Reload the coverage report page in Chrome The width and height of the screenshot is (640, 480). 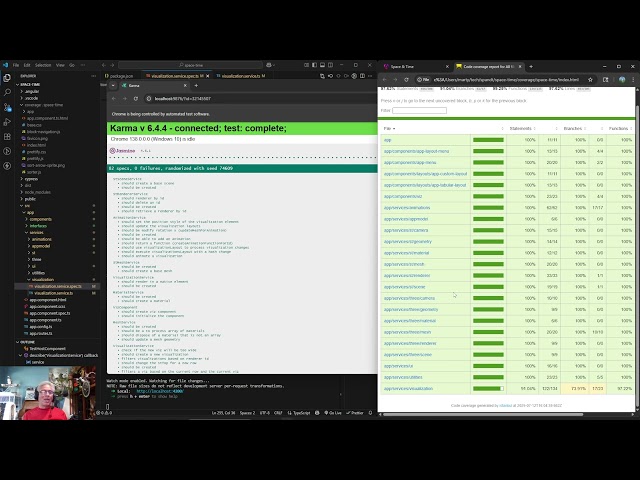click(x=406, y=80)
